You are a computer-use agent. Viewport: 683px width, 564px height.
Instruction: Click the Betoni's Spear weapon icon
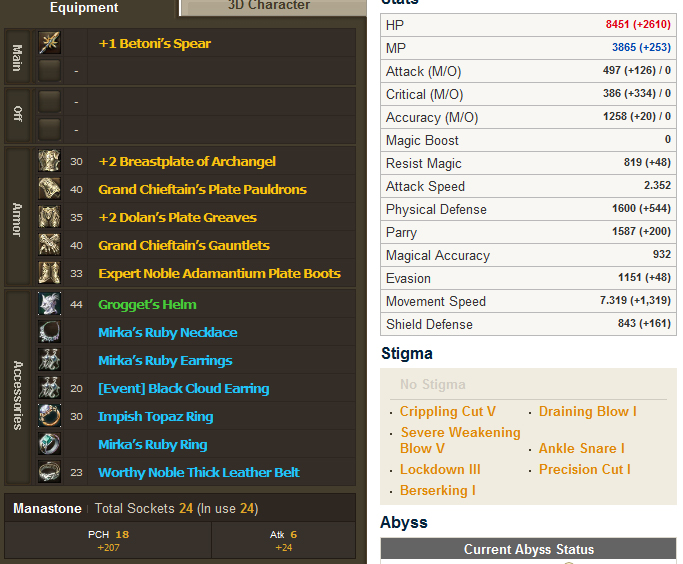[x=49, y=43]
